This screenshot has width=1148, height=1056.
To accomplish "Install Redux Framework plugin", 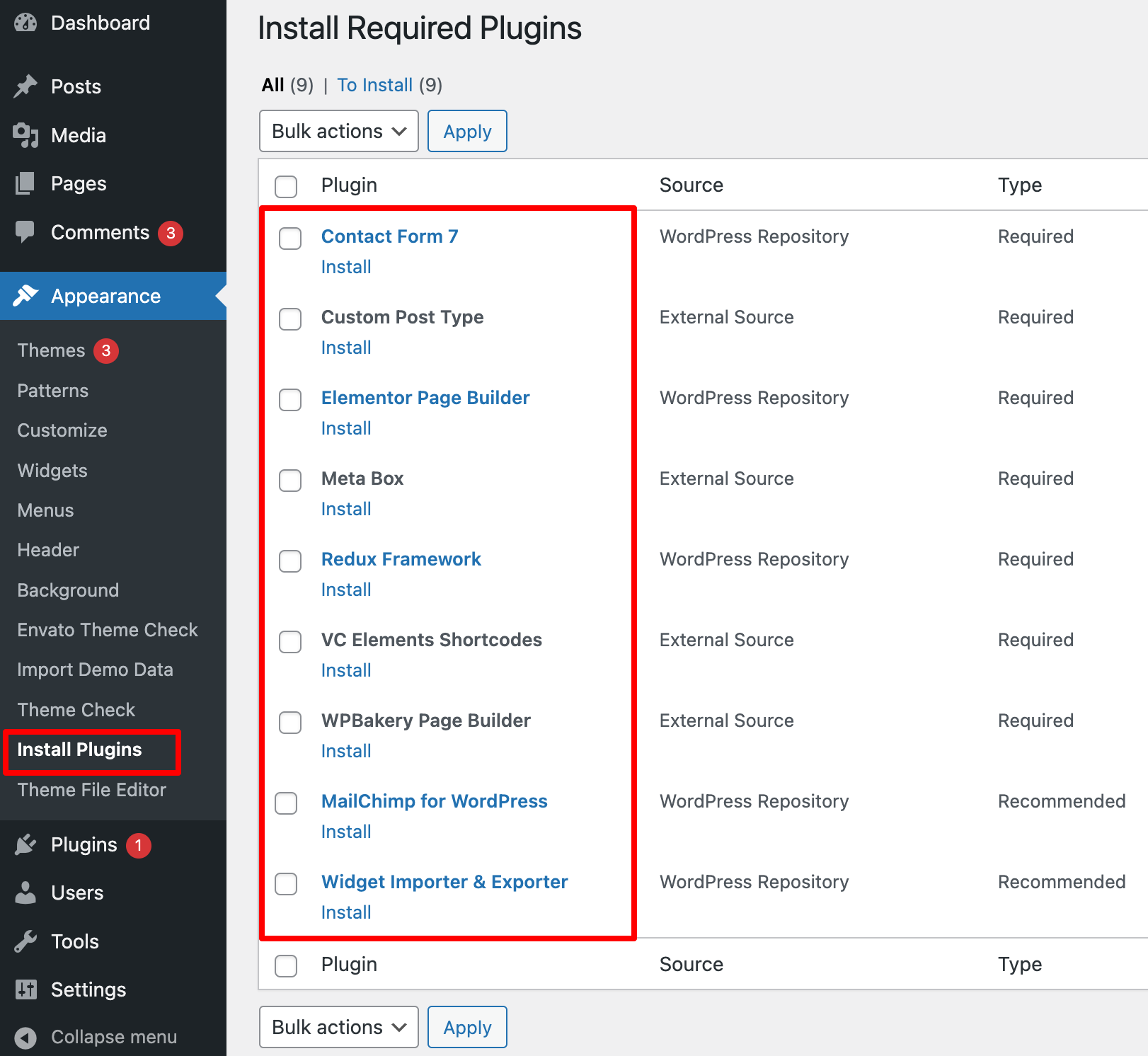I will point(346,590).
